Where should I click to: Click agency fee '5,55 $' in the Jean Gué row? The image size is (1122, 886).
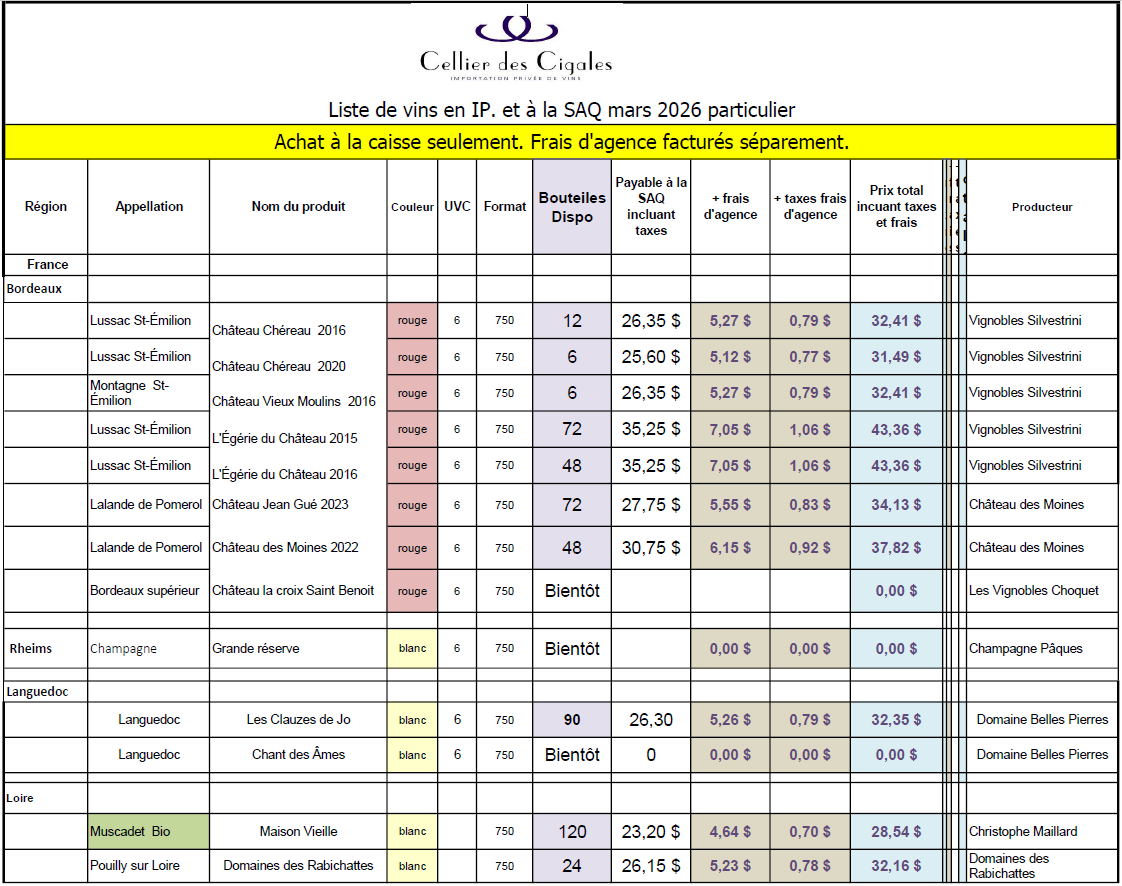tap(731, 505)
